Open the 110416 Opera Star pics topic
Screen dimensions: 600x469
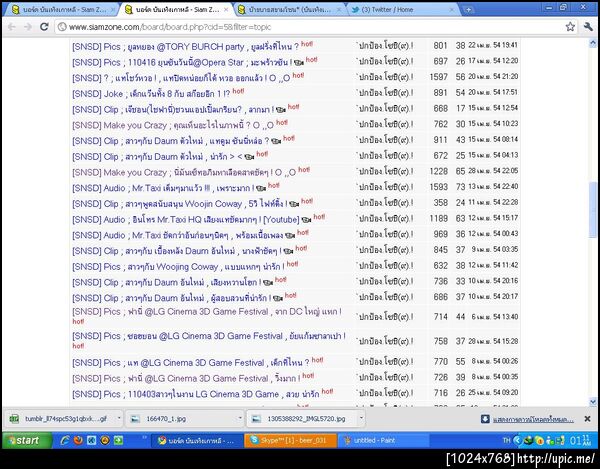[x=182, y=63]
